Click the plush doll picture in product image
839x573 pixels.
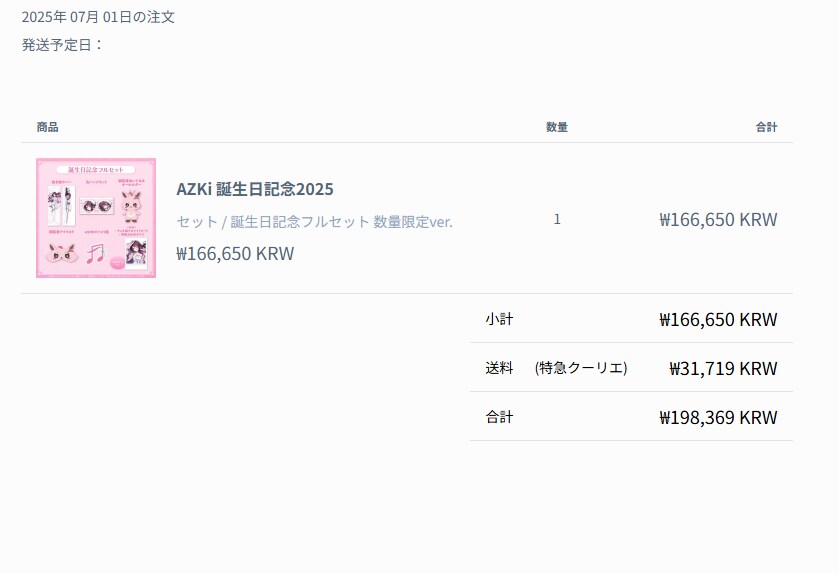pyautogui.click(x=131, y=206)
